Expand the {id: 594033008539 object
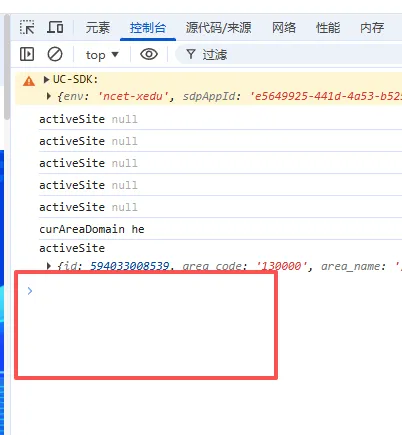This screenshot has height=435, width=402. click(49, 266)
